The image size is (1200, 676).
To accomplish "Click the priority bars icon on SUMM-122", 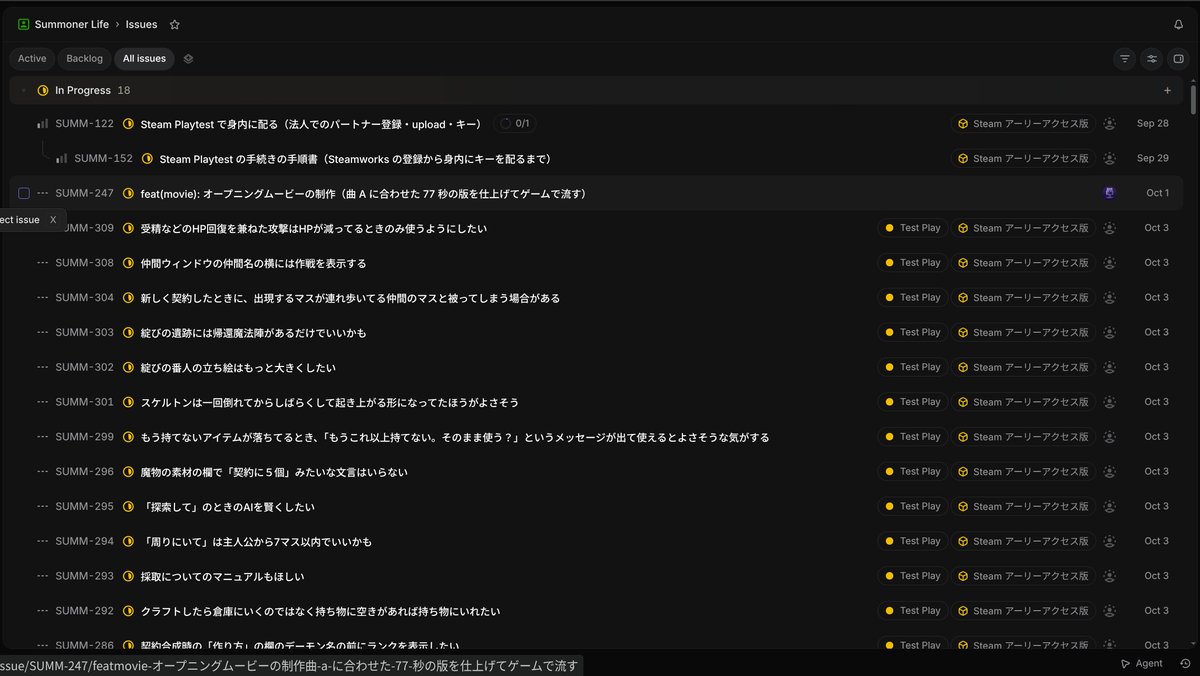I will tap(42, 124).
